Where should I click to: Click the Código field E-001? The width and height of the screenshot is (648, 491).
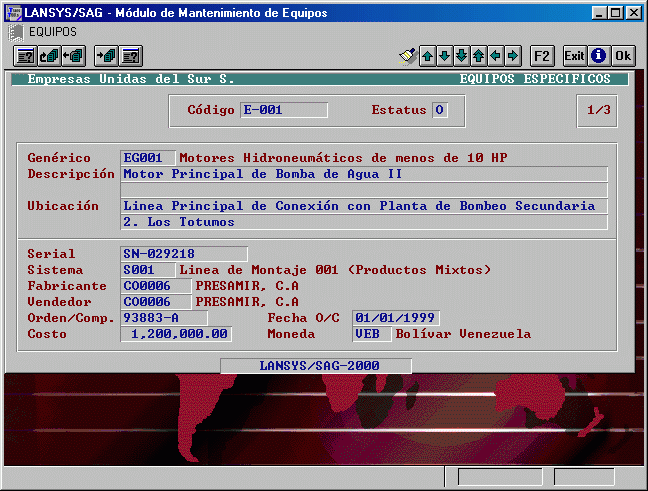pyautogui.click(x=284, y=110)
